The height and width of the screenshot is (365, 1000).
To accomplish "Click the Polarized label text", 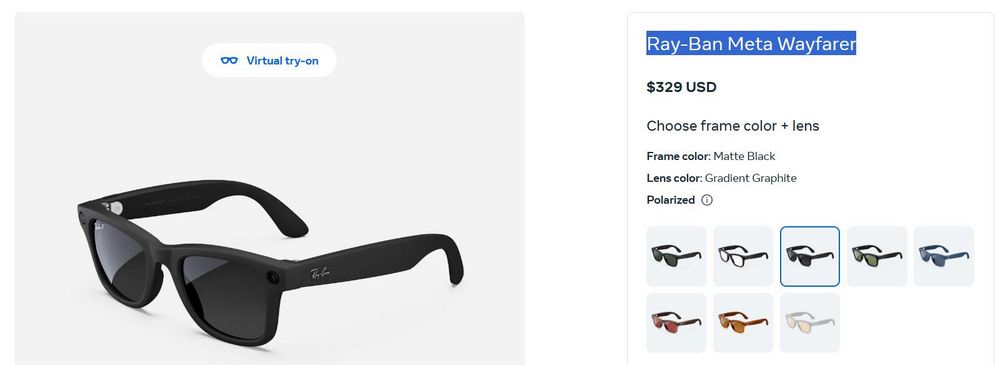I will coord(670,200).
